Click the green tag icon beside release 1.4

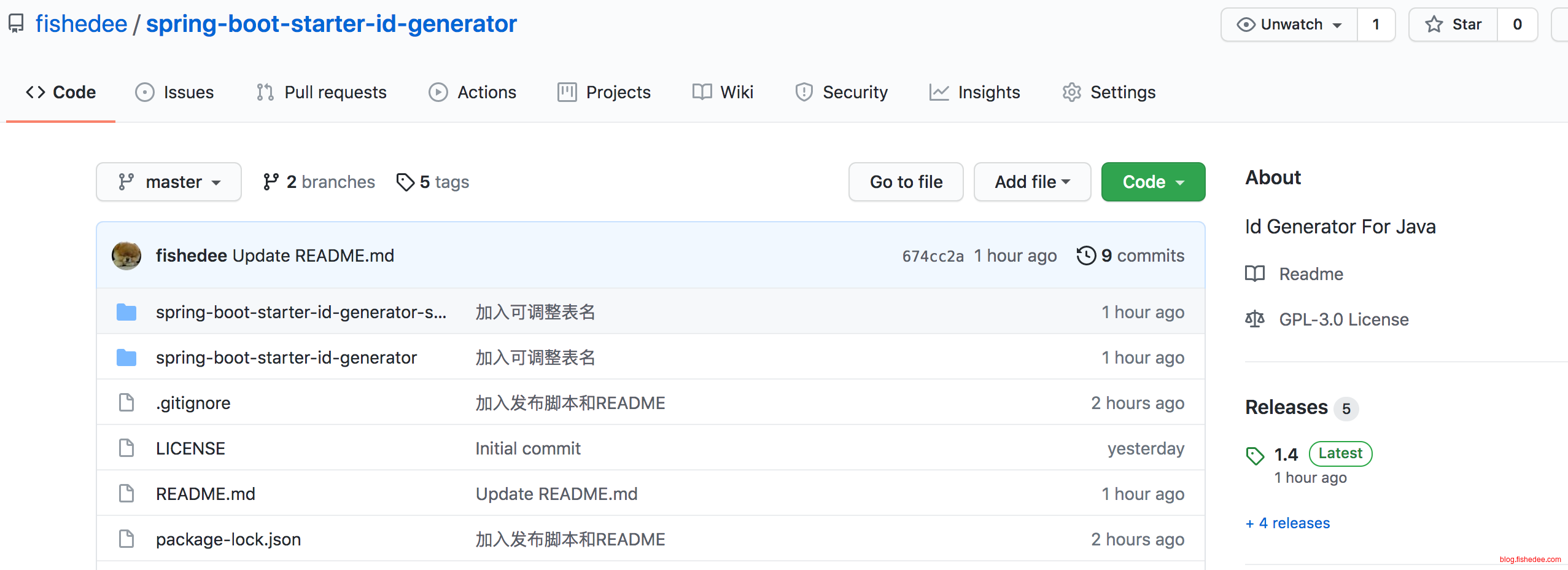click(x=1255, y=455)
